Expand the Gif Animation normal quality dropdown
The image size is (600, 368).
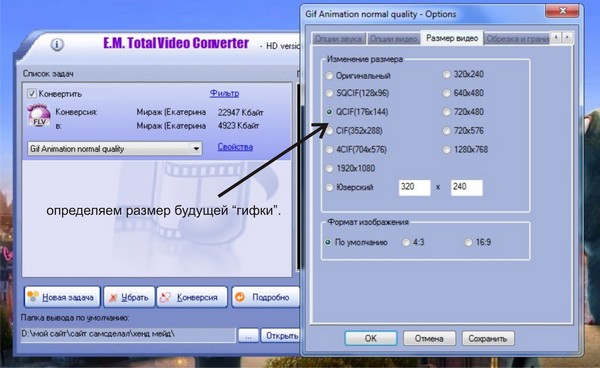point(196,148)
